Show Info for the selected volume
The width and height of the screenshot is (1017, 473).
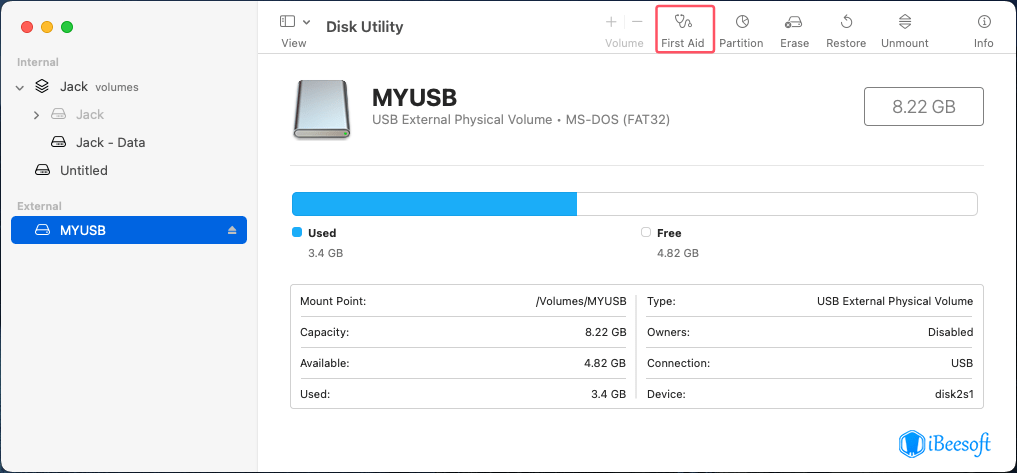(984, 30)
